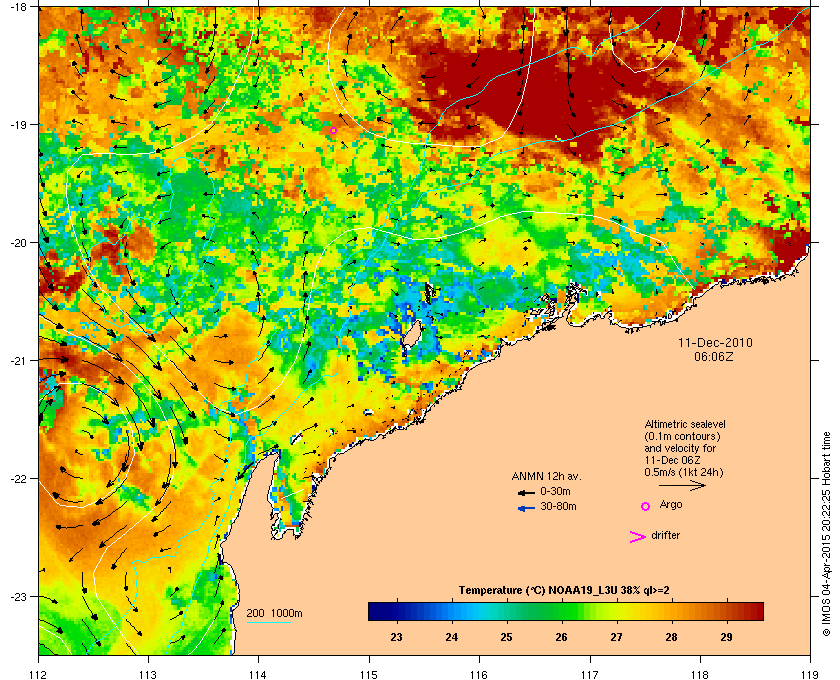Click the latitude axis label -22
Screen dimensions: 840x680
click(18, 478)
